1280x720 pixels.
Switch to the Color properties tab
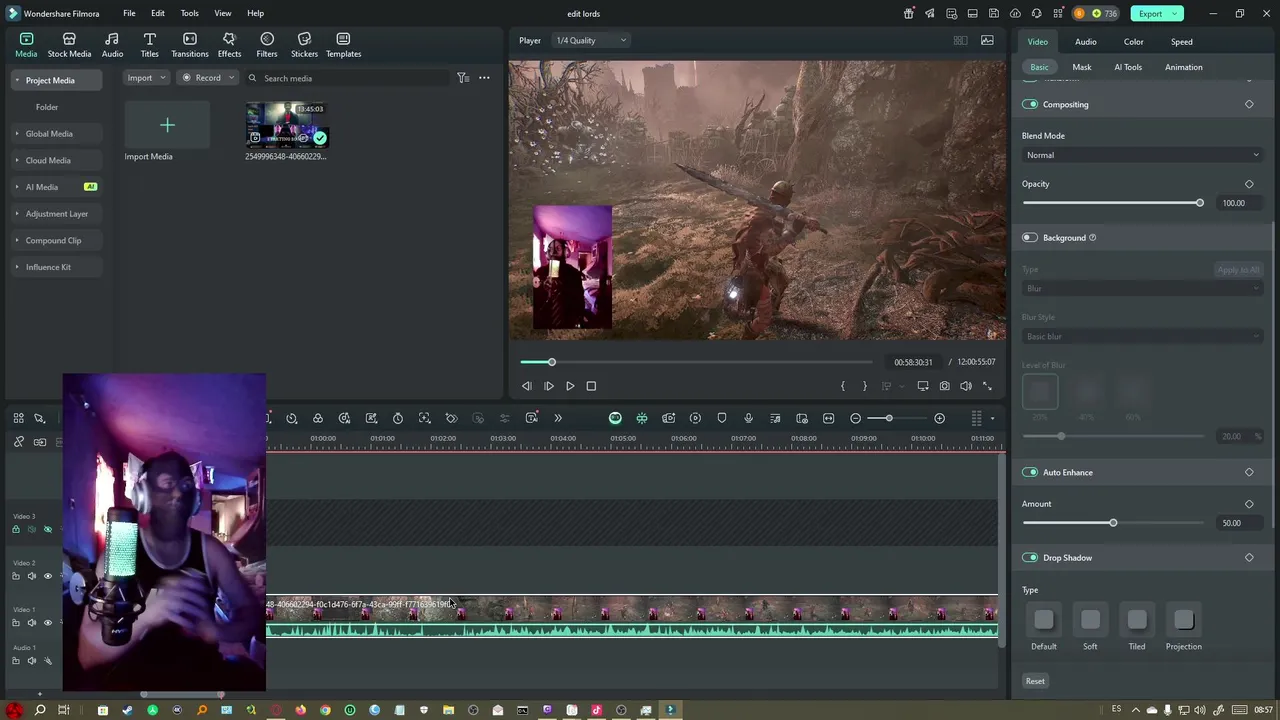point(1133,42)
